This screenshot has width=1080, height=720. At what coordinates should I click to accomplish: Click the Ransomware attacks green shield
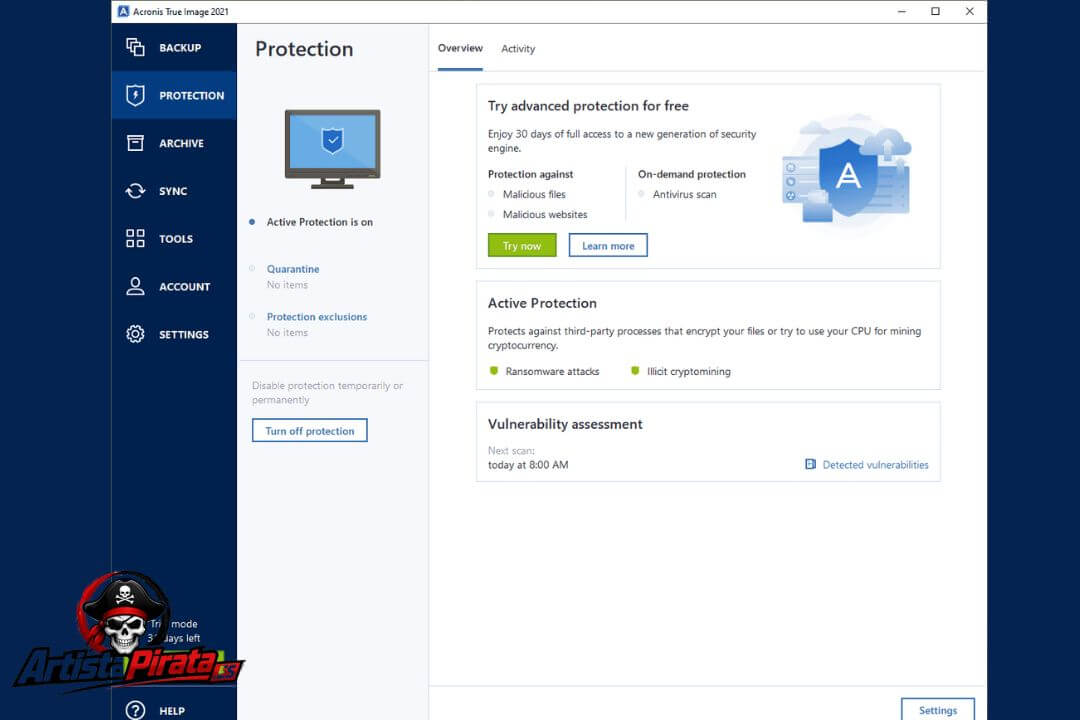(493, 371)
